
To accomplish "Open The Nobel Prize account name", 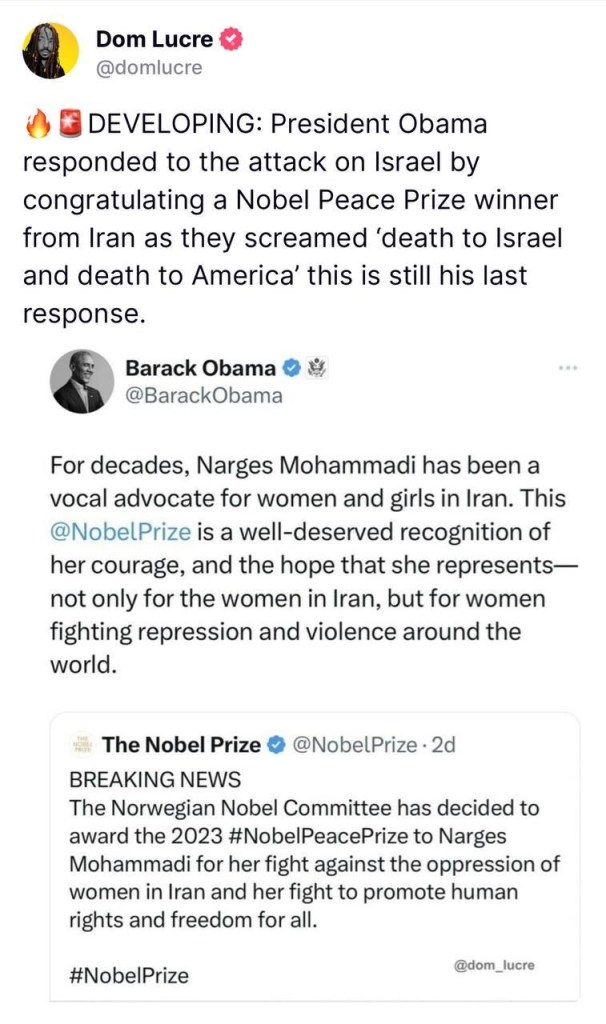I will (x=182, y=744).
